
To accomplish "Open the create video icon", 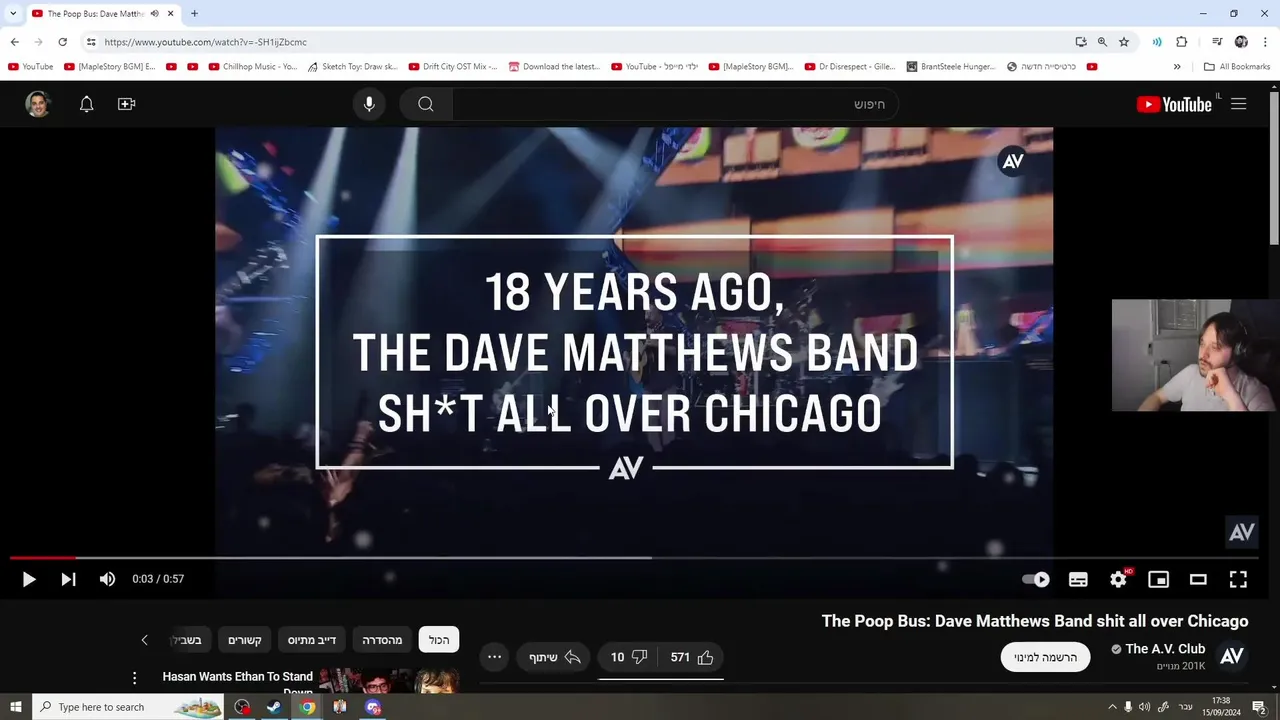I will [126, 104].
